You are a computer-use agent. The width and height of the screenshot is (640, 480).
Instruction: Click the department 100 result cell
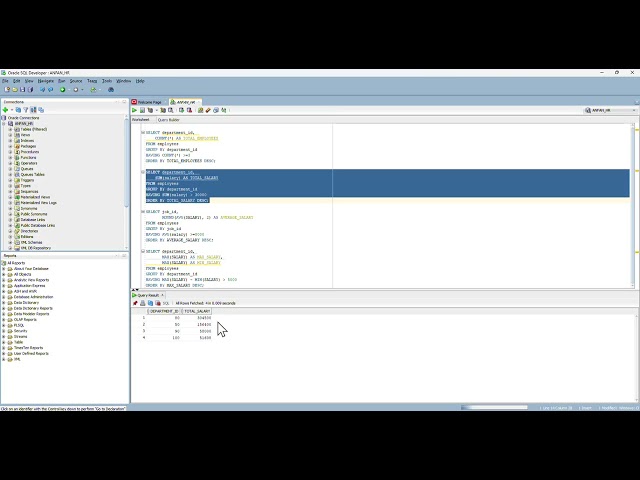tap(164, 338)
